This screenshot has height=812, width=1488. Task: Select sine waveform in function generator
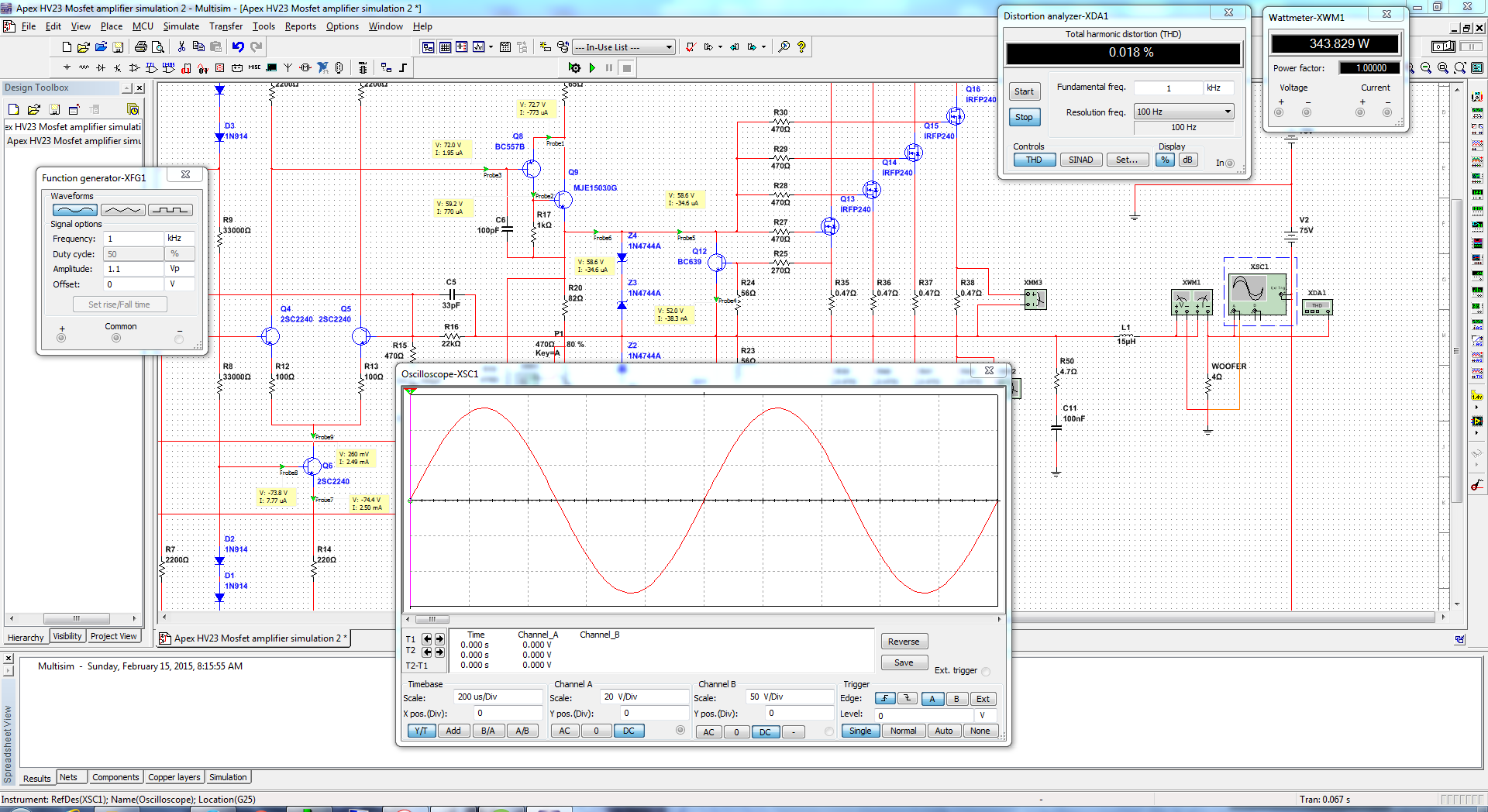pyautogui.click(x=75, y=210)
